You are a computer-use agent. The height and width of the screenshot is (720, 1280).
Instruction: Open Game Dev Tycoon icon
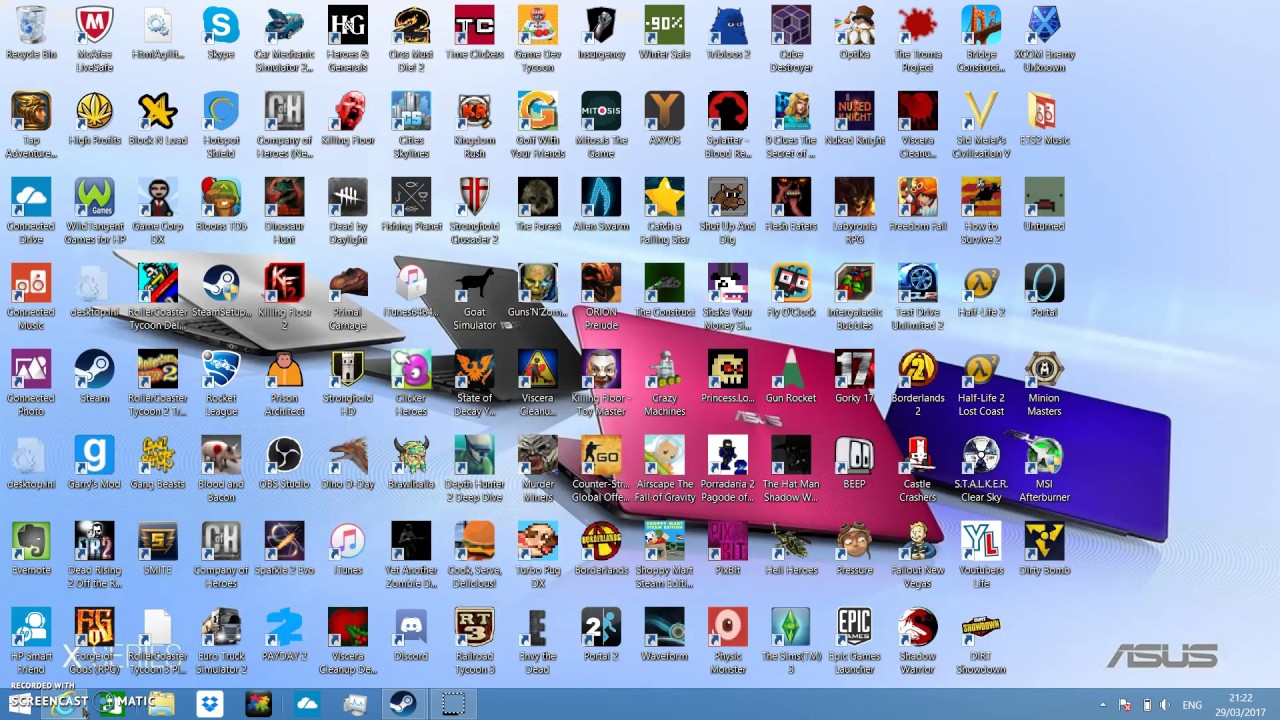[538, 39]
